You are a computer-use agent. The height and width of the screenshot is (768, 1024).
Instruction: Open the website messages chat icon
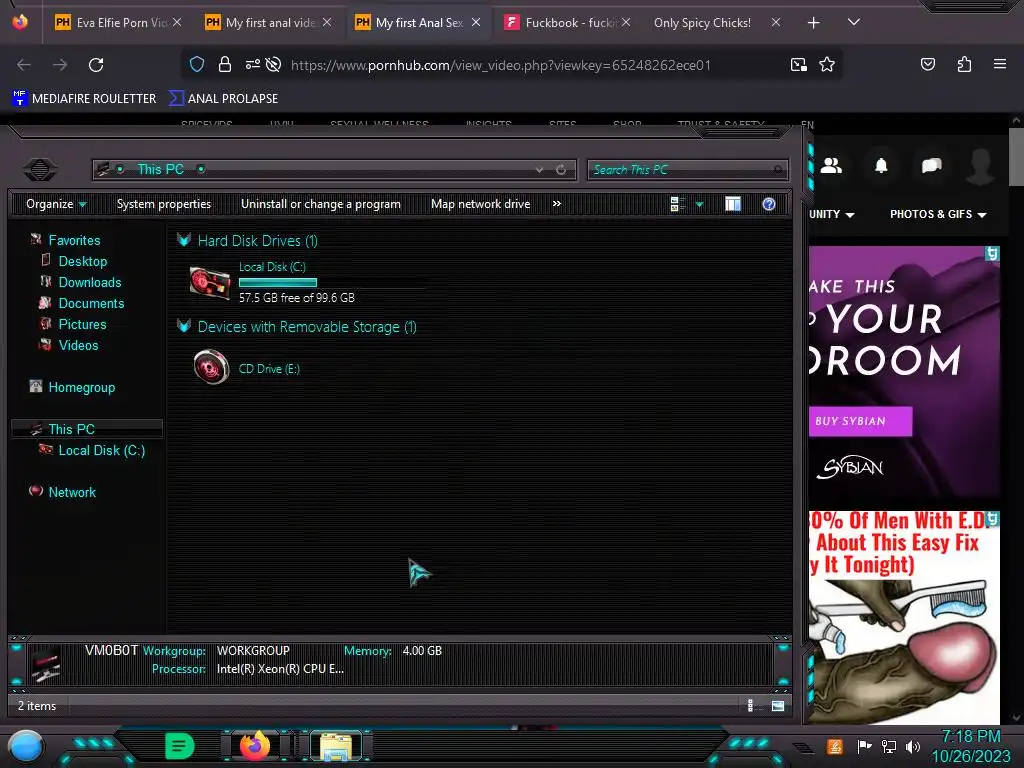coord(931,166)
